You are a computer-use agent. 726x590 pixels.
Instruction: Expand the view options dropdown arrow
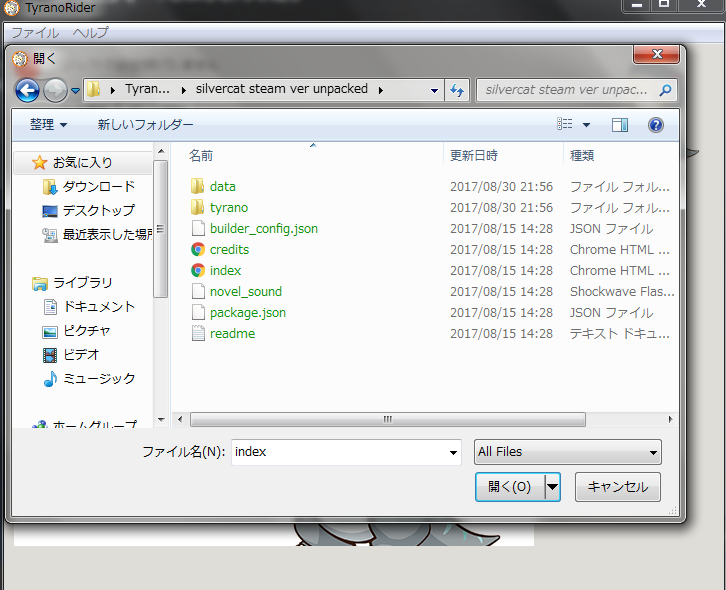586,125
